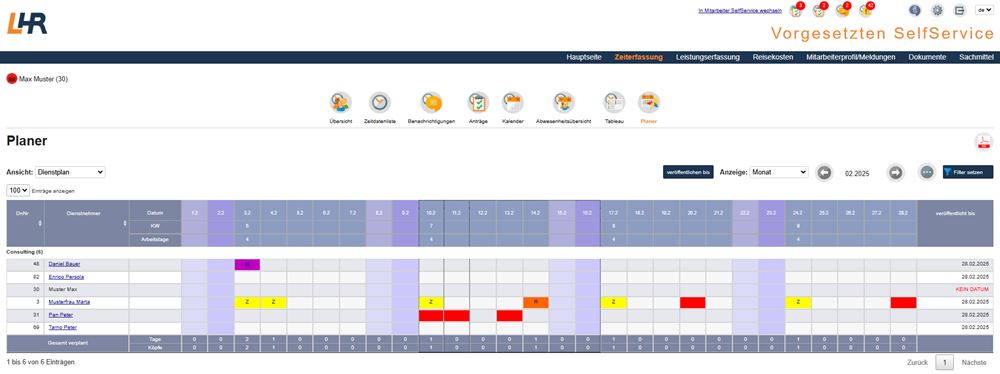
Task: Click page 1 pagination button
Action: (x=945, y=363)
